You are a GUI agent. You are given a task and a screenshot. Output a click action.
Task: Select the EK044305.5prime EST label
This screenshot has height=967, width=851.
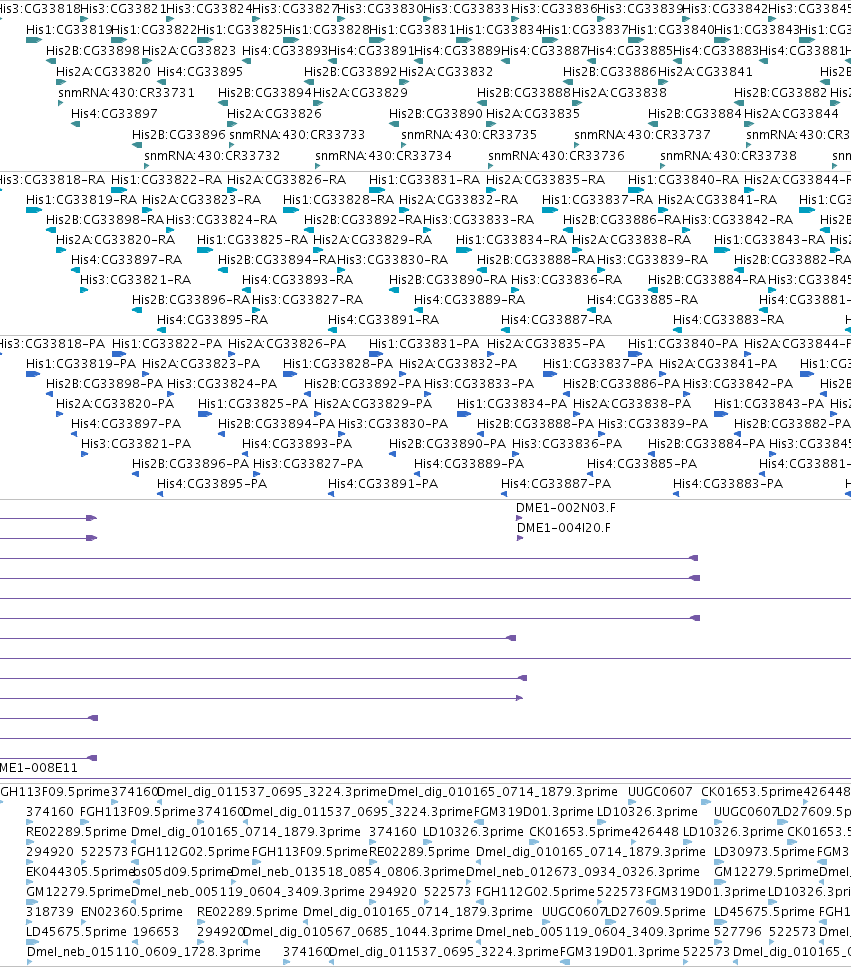(80, 871)
